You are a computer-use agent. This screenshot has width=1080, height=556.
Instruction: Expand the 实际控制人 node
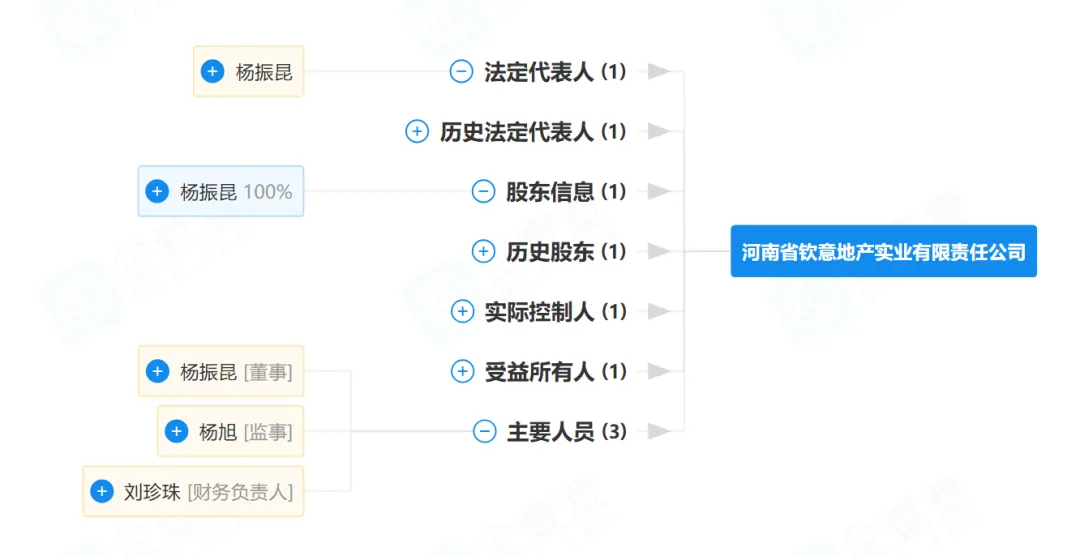click(462, 311)
